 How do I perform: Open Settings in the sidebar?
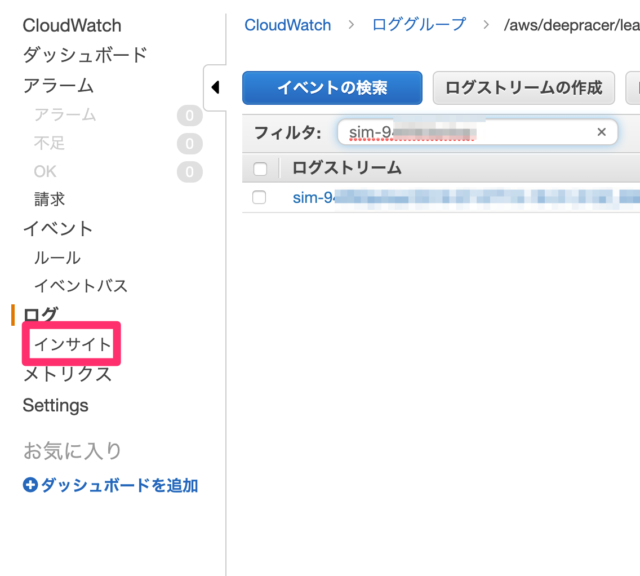56,405
